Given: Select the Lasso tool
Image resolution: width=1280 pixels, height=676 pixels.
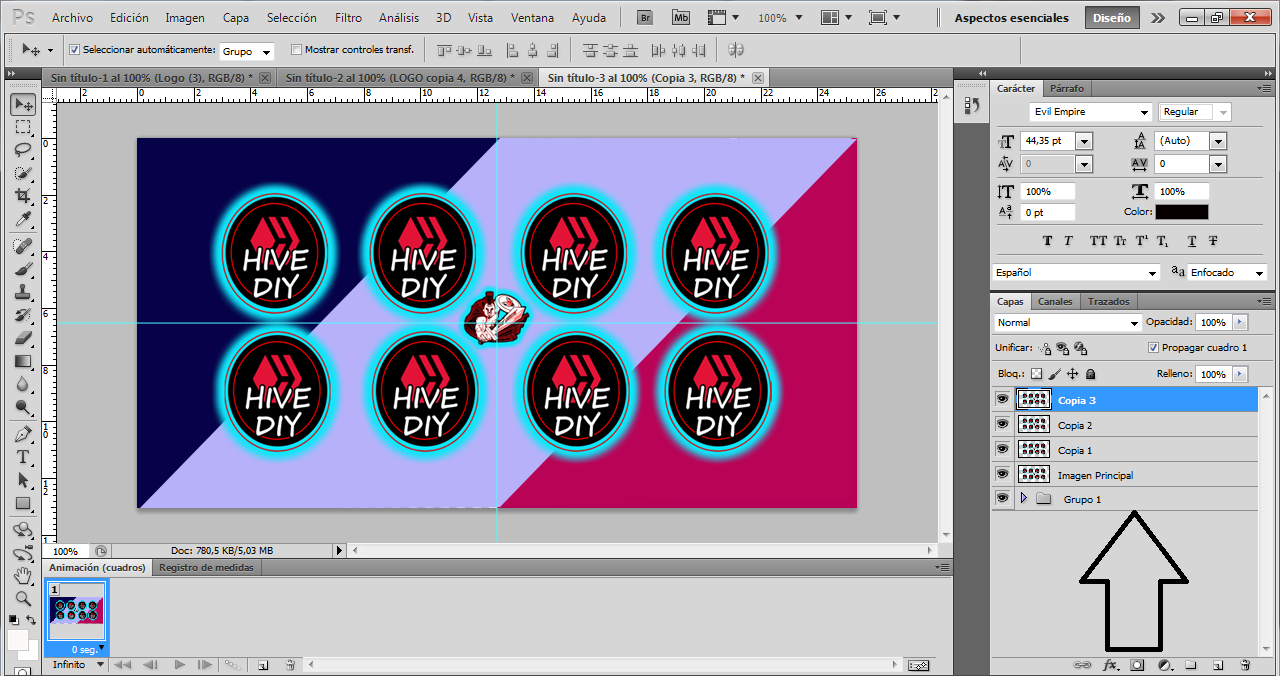Looking at the screenshot, I should [x=23, y=150].
